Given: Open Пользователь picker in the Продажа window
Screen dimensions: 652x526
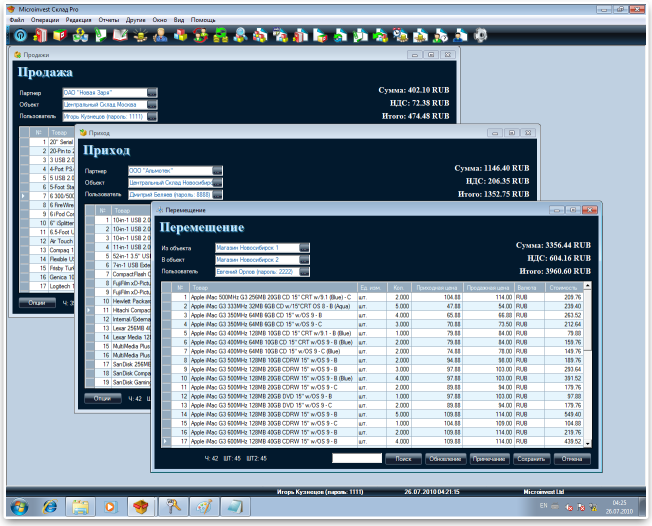Looking at the screenshot, I should [x=152, y=116].
